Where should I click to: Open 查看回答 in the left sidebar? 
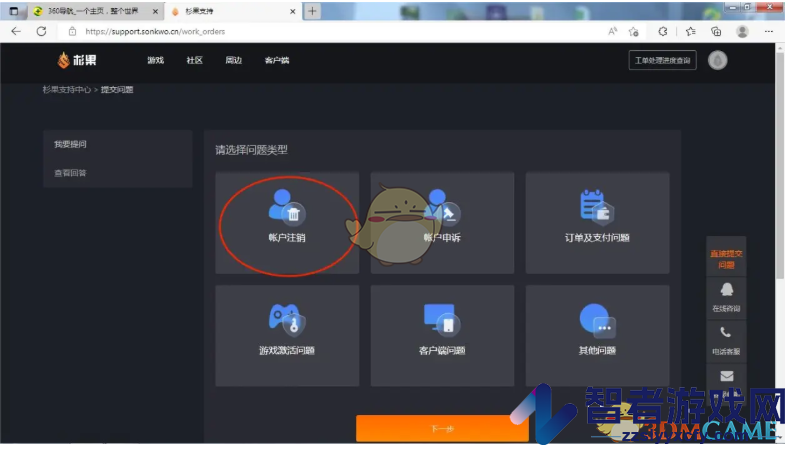[70, 173]
